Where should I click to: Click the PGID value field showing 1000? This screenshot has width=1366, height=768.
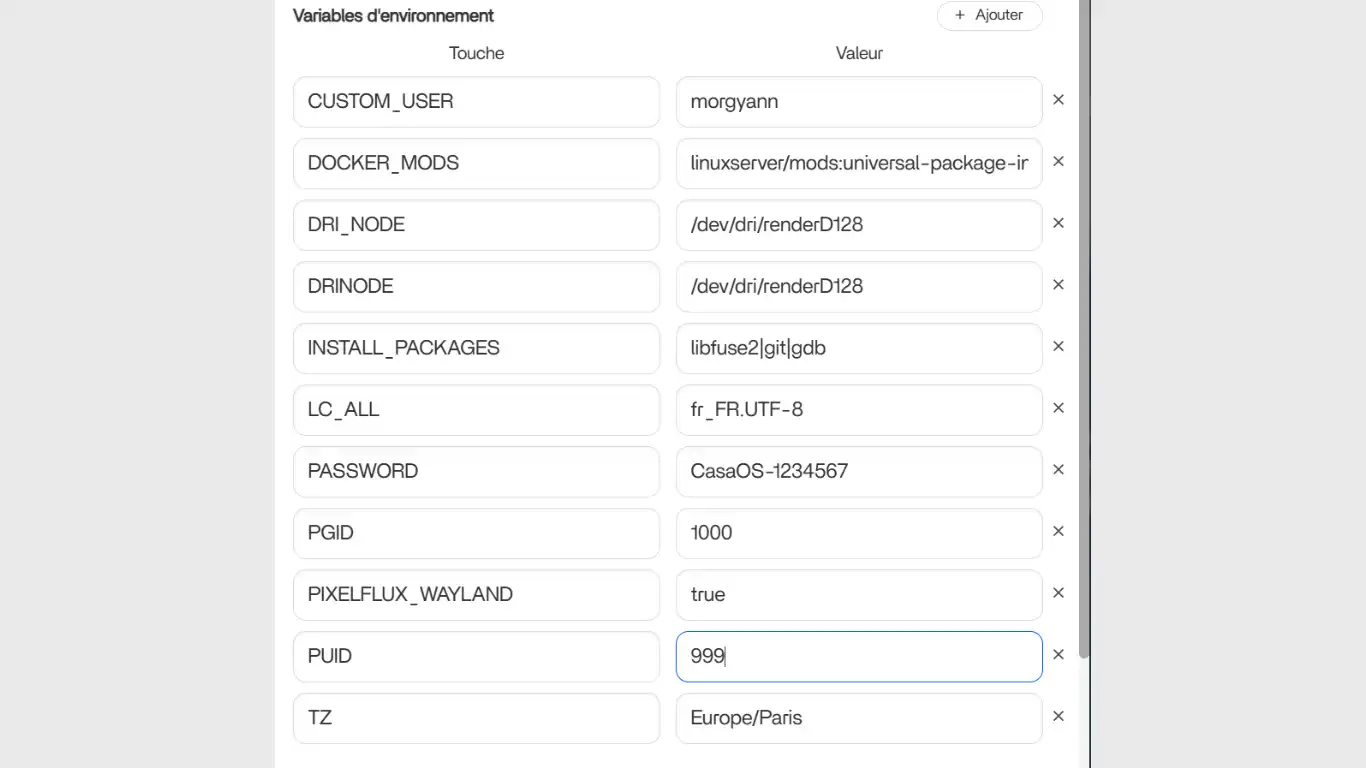pyautogui.click(x=858, y=533)
